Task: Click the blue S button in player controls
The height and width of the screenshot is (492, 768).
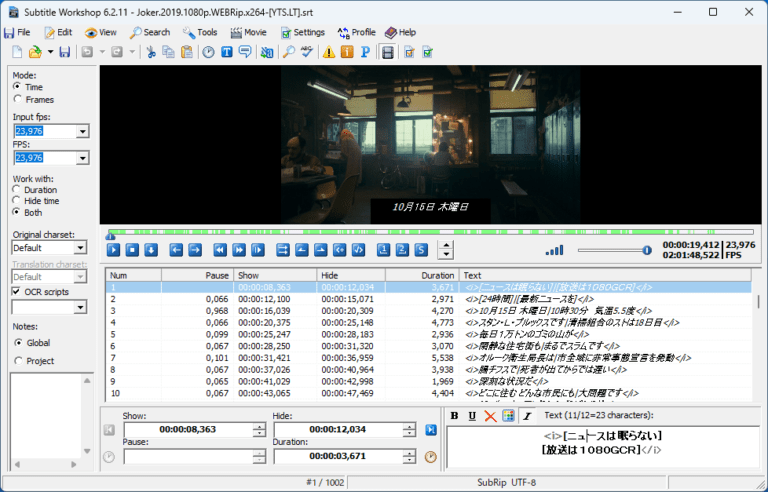Action: tap(421, 250)
